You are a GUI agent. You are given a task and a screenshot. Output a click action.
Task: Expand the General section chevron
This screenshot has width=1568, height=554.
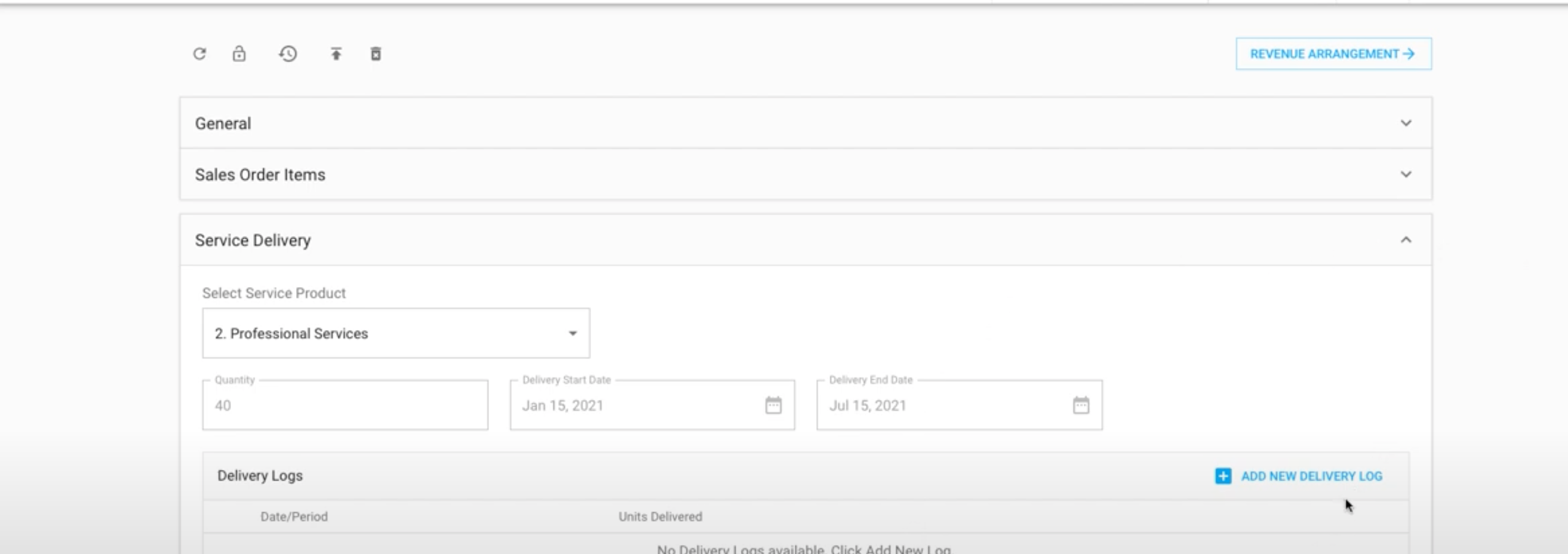pos(1406,124)
